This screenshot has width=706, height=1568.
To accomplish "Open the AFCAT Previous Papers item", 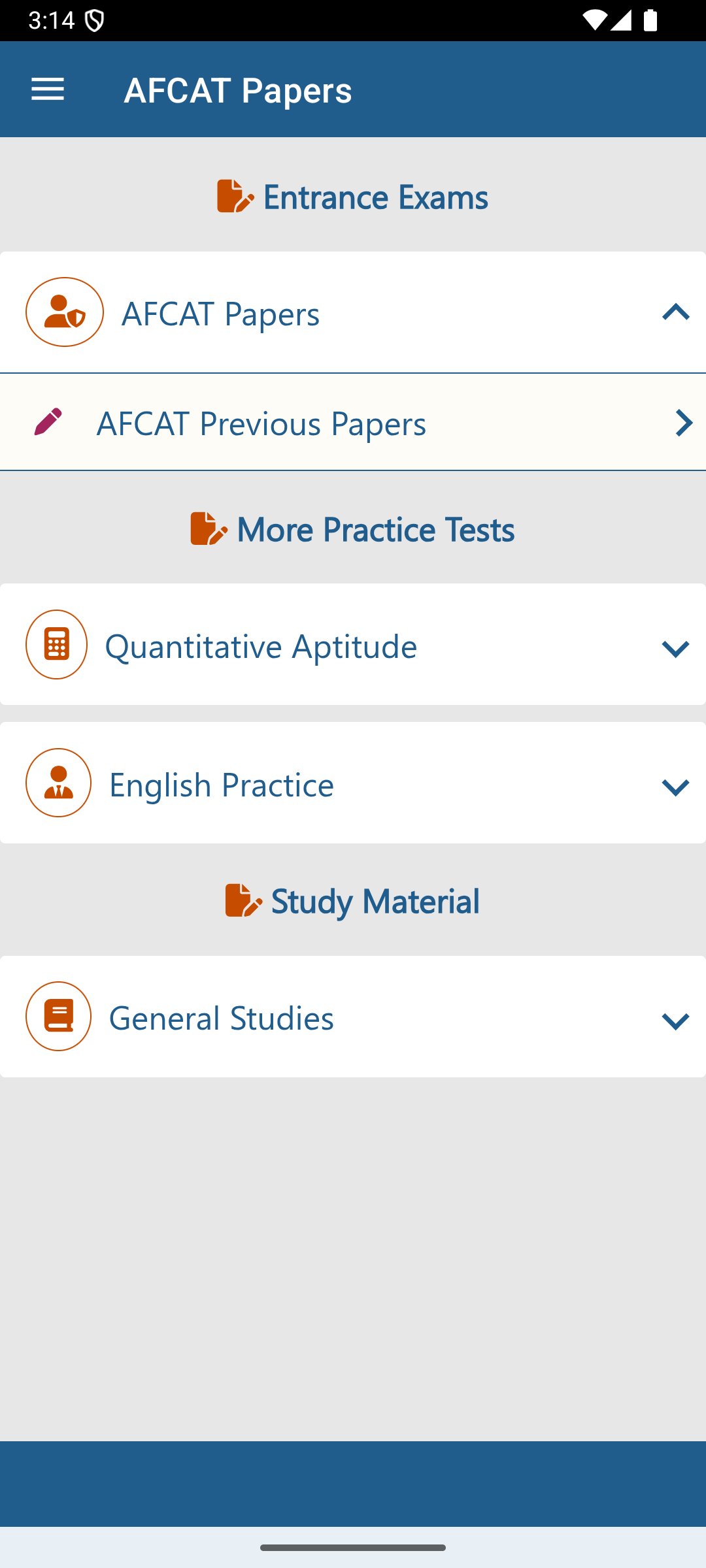I will (x=261, y=423).
